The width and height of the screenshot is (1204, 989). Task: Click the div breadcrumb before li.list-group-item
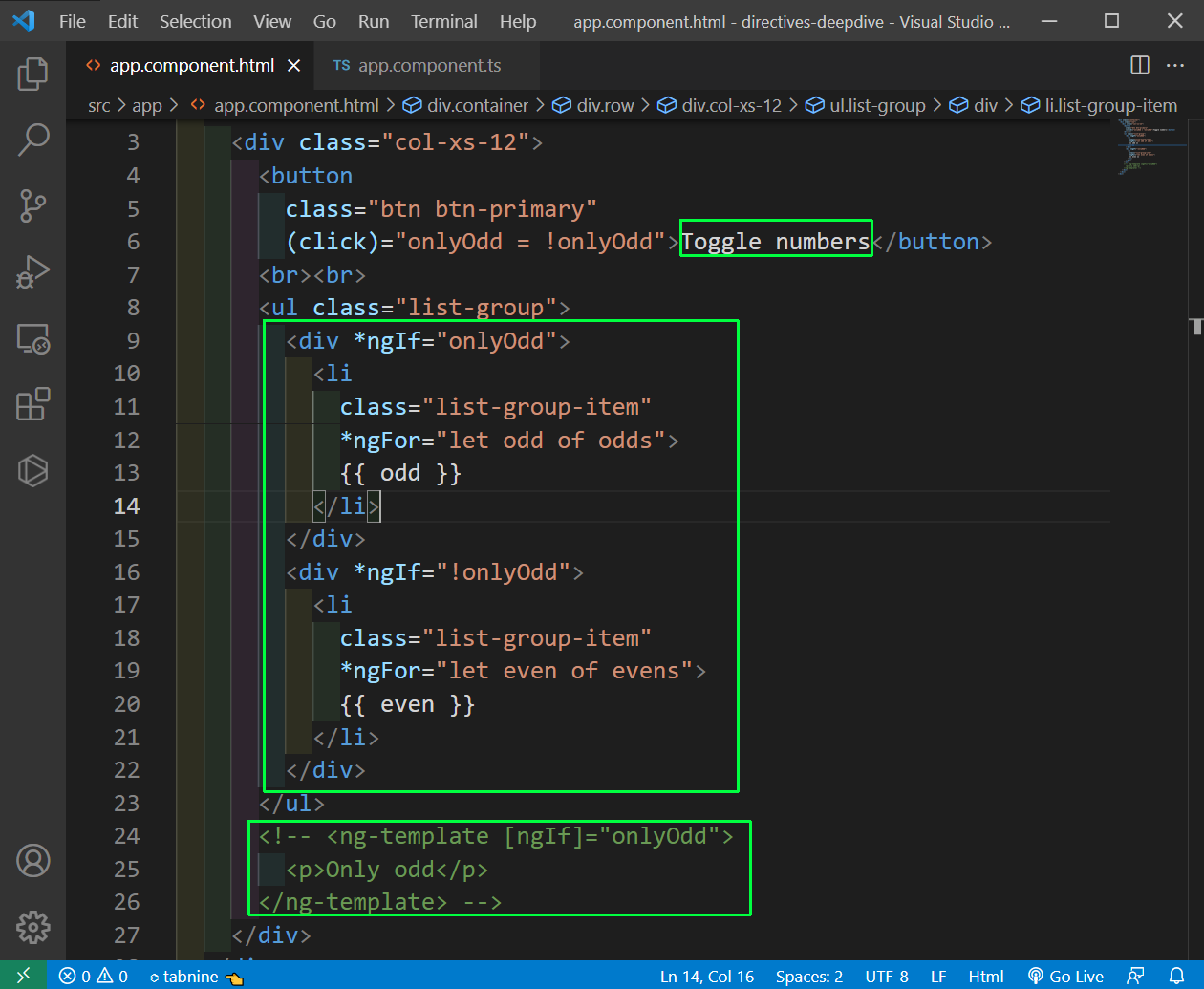tap(974, 105)
